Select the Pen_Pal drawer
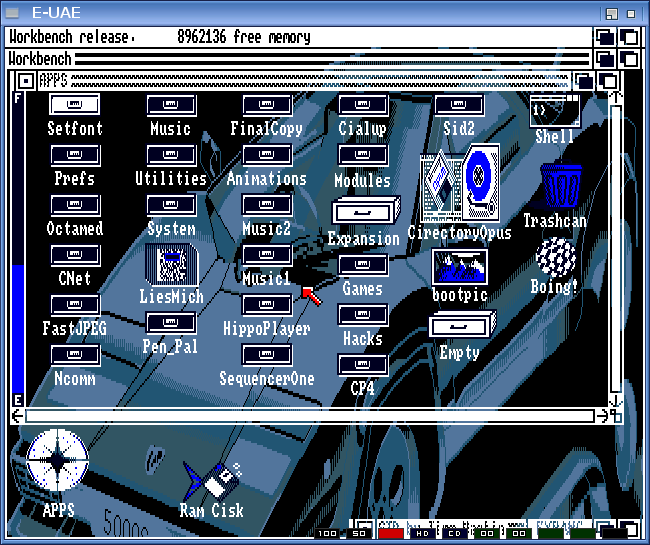650x545 pixels. click(171, 323)
